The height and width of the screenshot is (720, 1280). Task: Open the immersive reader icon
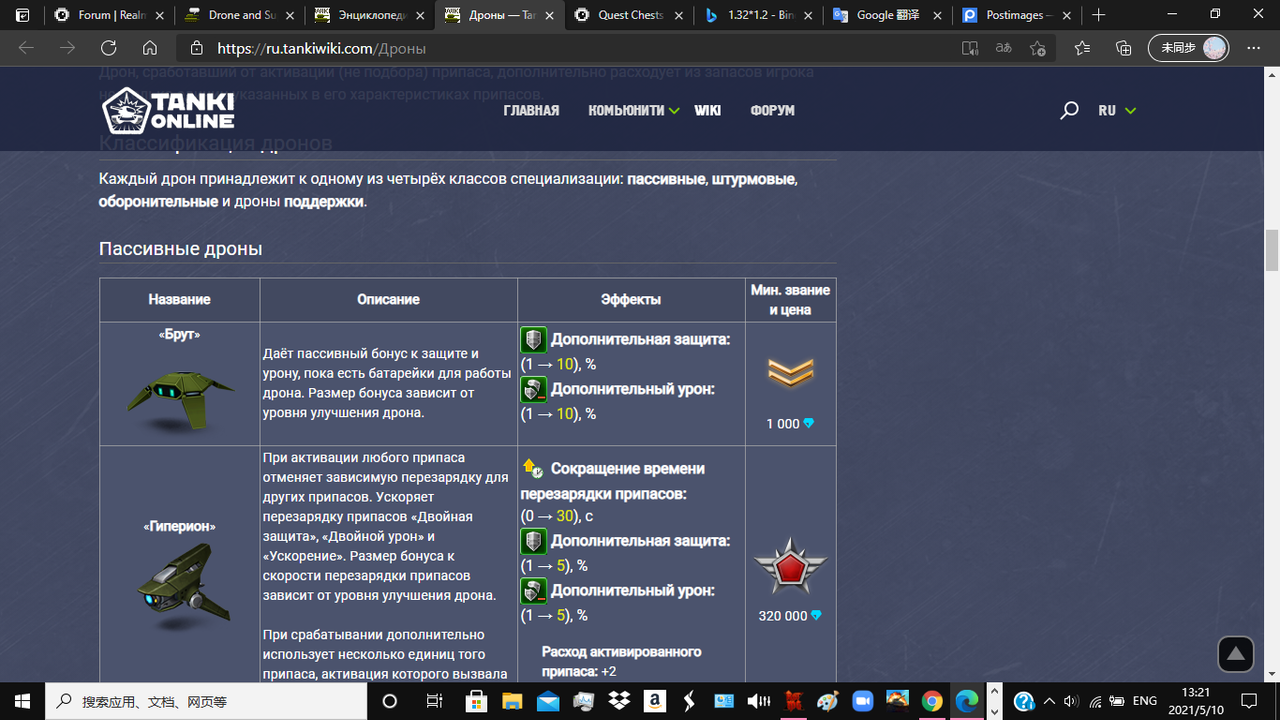[969, 48]
